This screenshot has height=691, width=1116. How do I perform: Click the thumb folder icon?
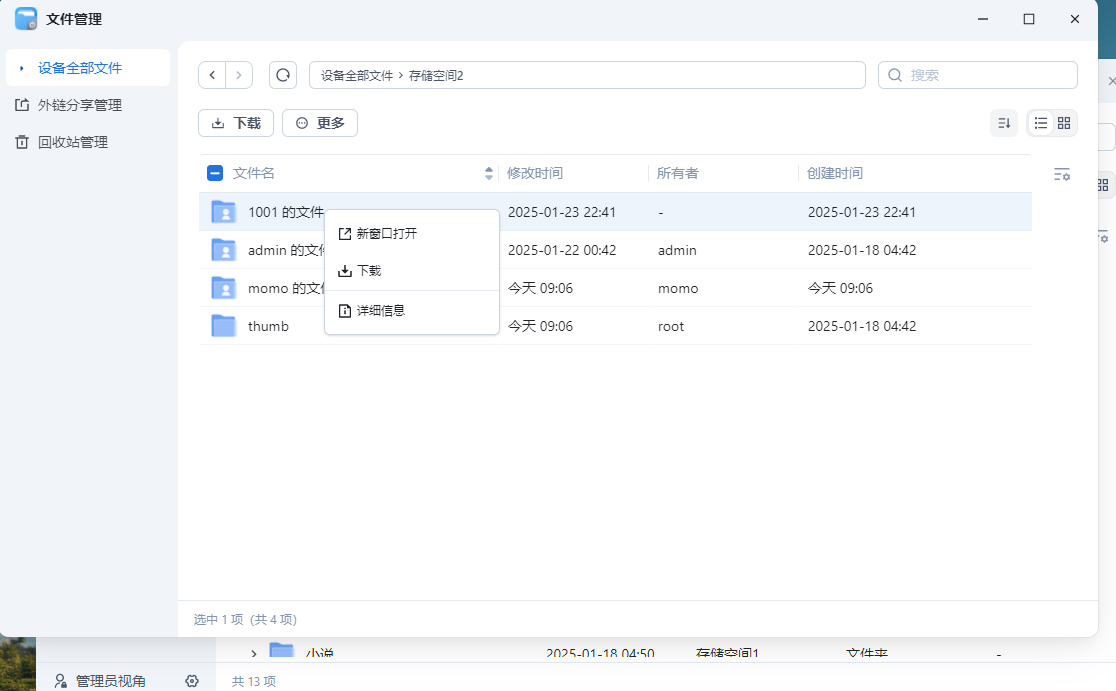(223, 326)
